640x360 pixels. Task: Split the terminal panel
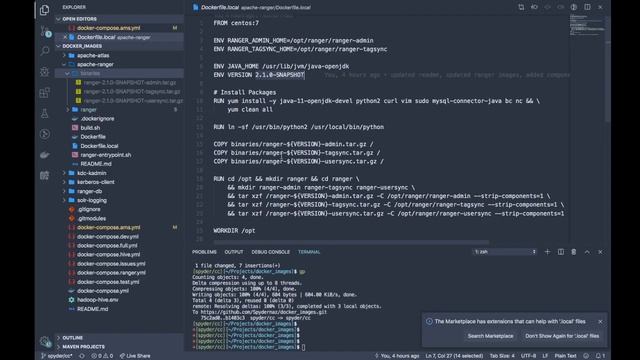pyautogui.click(x=561, y=252)
